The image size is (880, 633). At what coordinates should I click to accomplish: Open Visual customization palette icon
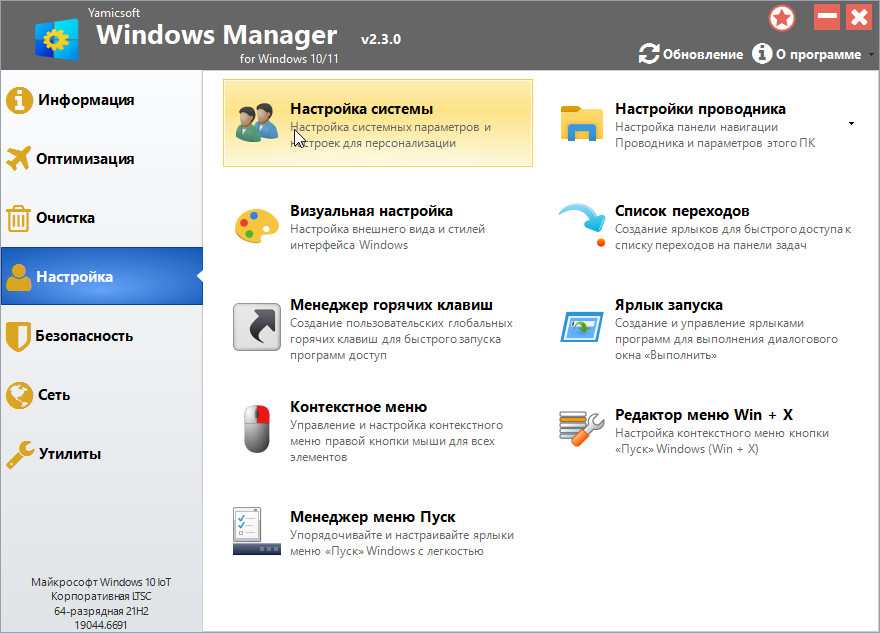pos(256,226)
